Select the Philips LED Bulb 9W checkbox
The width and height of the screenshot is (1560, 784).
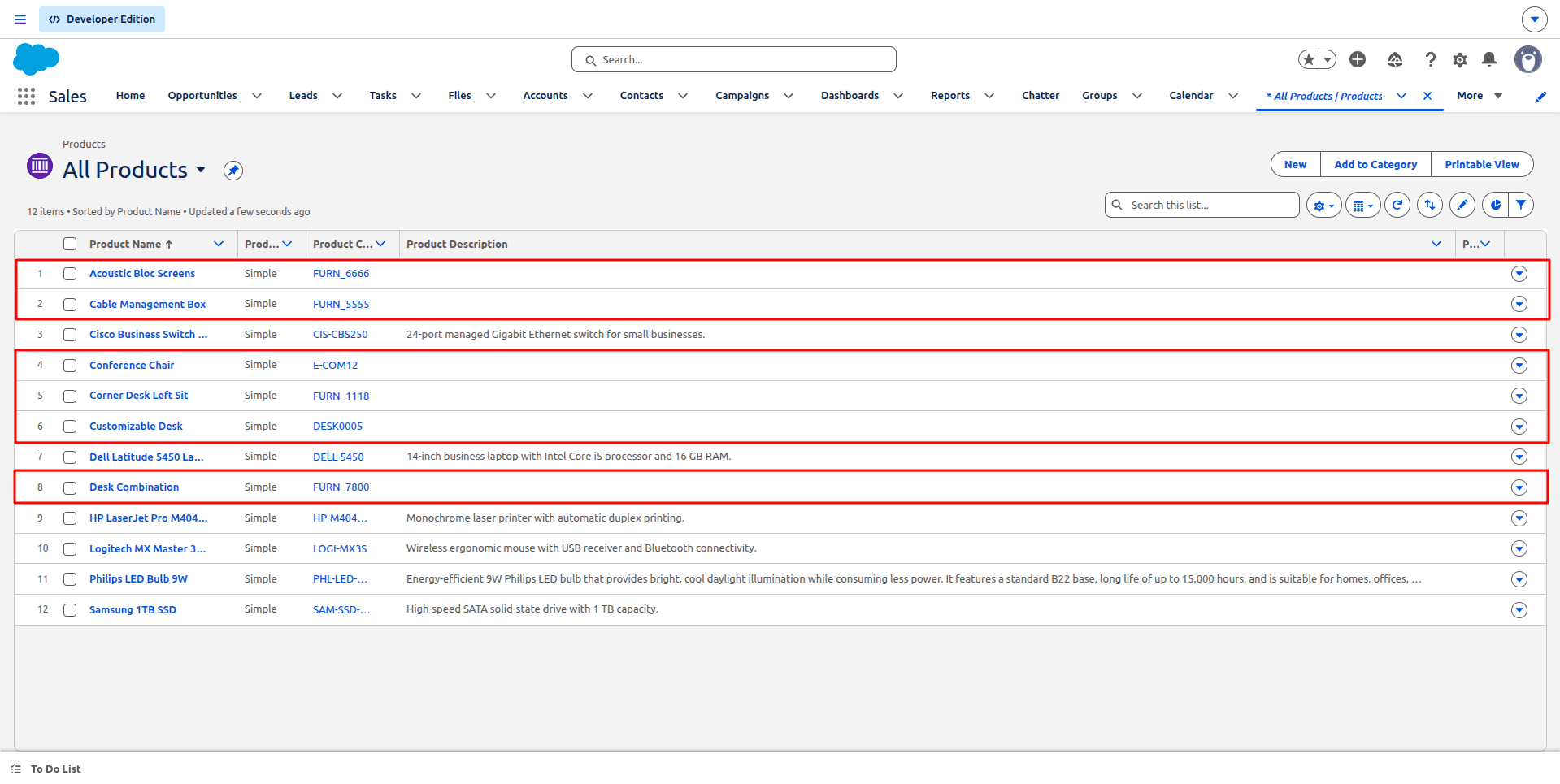(70, 579)
